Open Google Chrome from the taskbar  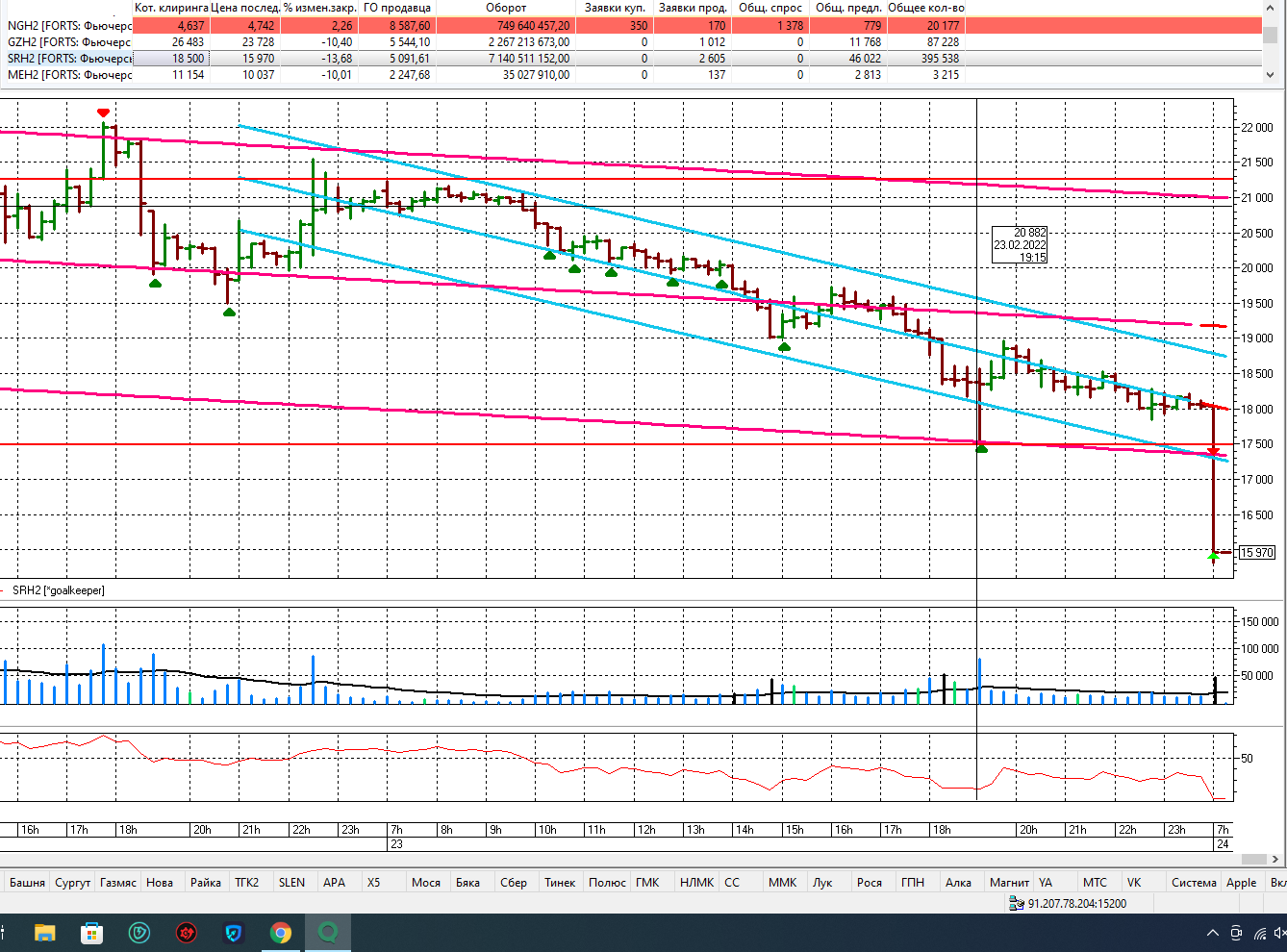click(281, 933)
